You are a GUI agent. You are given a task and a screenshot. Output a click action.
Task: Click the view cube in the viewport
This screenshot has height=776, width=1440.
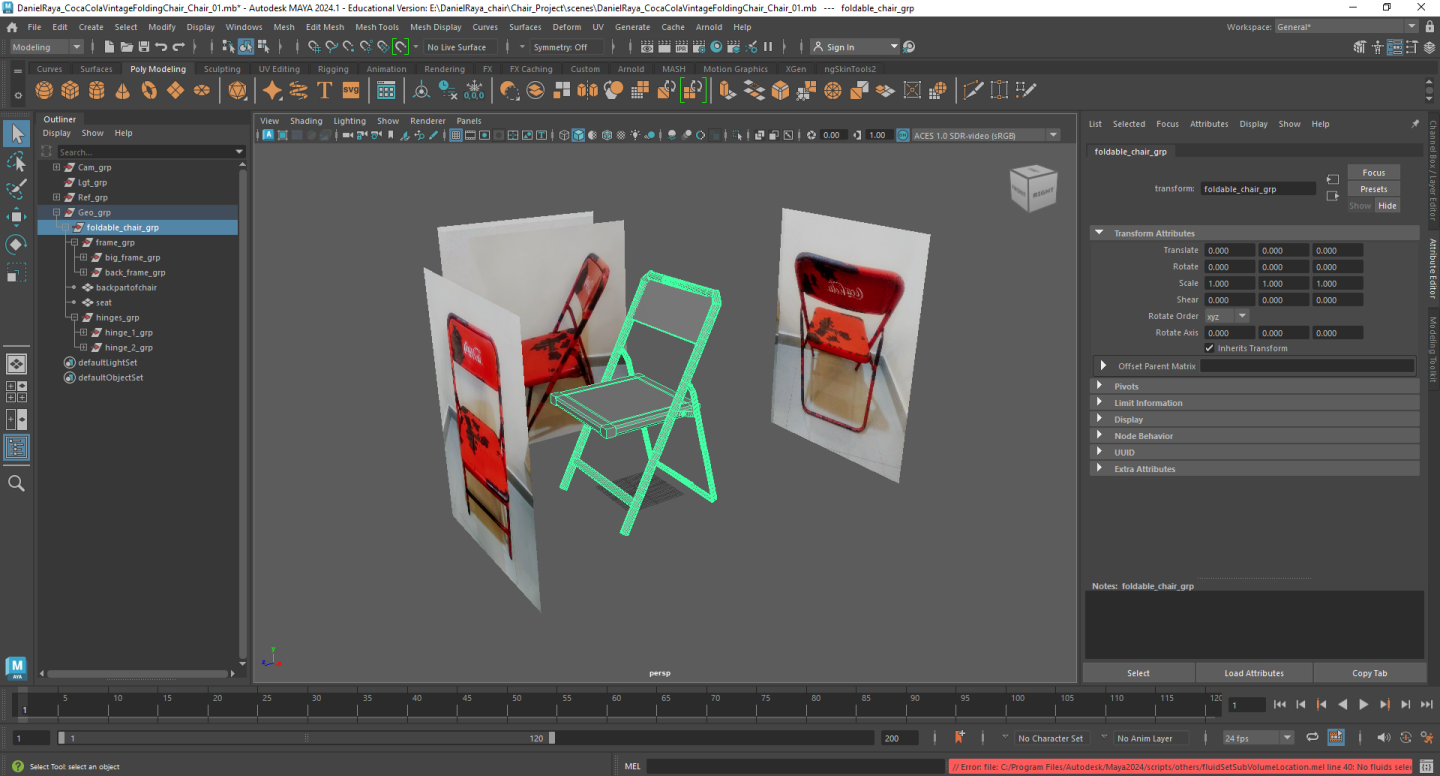click(x=1033, y=188)
